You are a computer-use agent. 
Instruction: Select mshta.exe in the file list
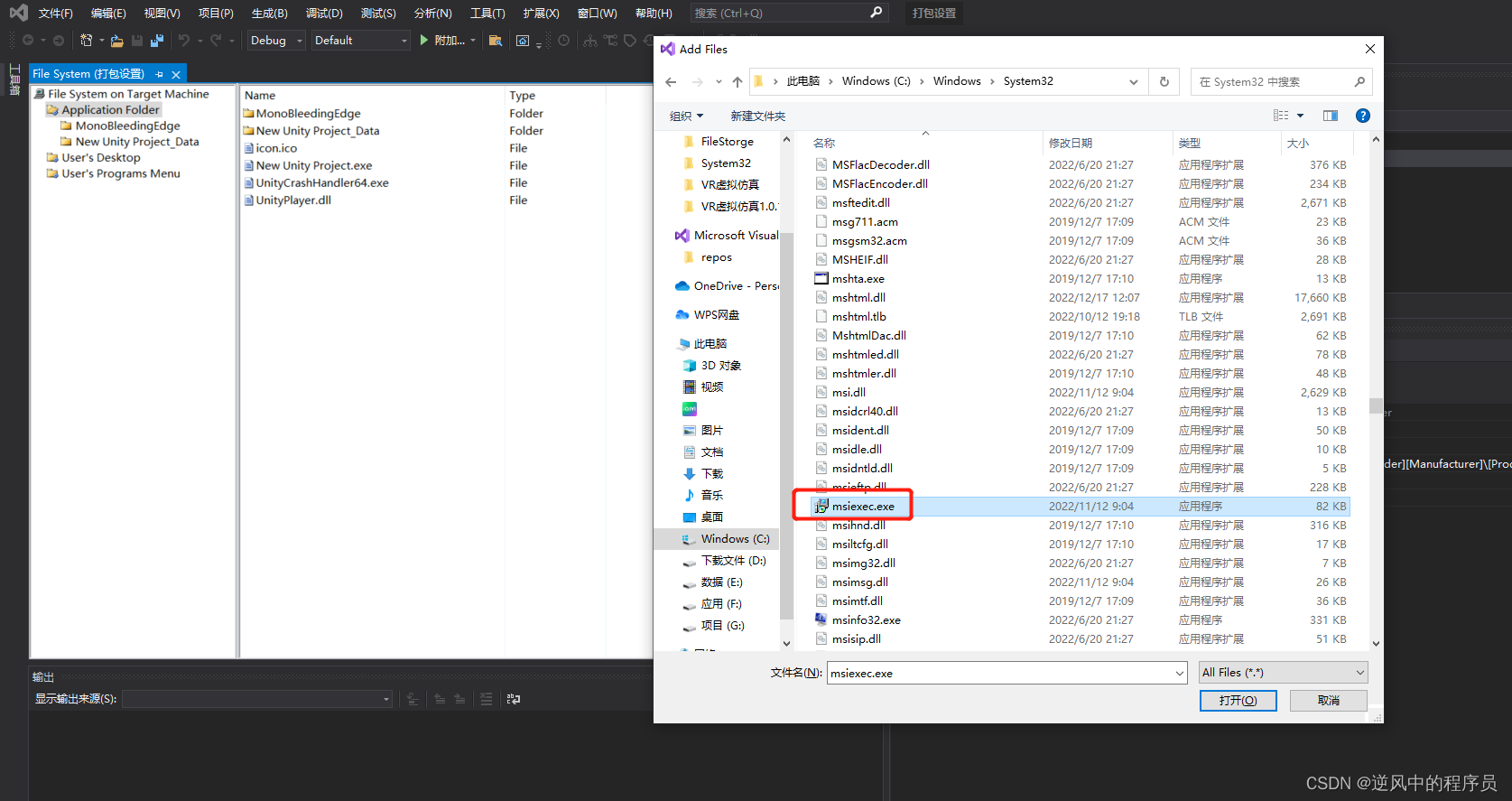tap(858, 278)
